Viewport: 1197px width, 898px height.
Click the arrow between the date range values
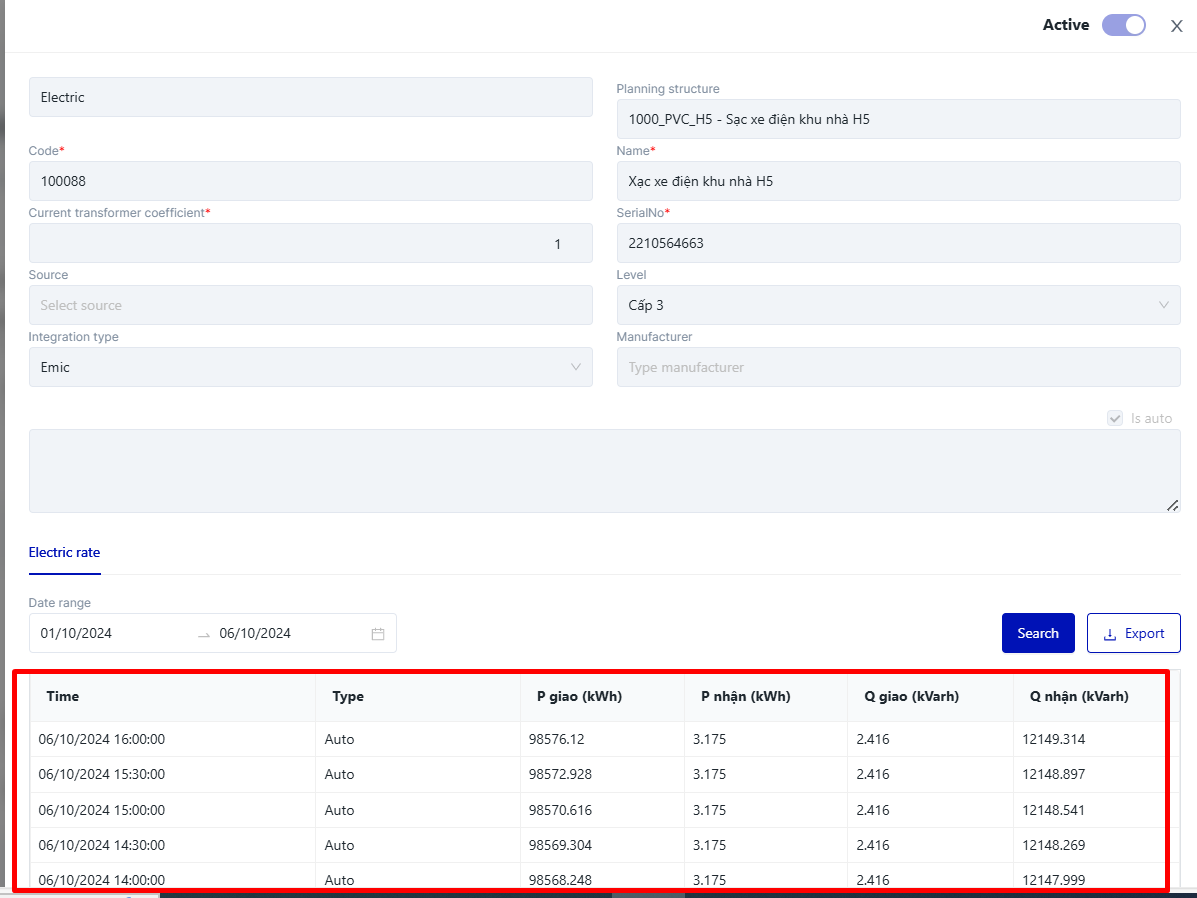coord(204,634)
